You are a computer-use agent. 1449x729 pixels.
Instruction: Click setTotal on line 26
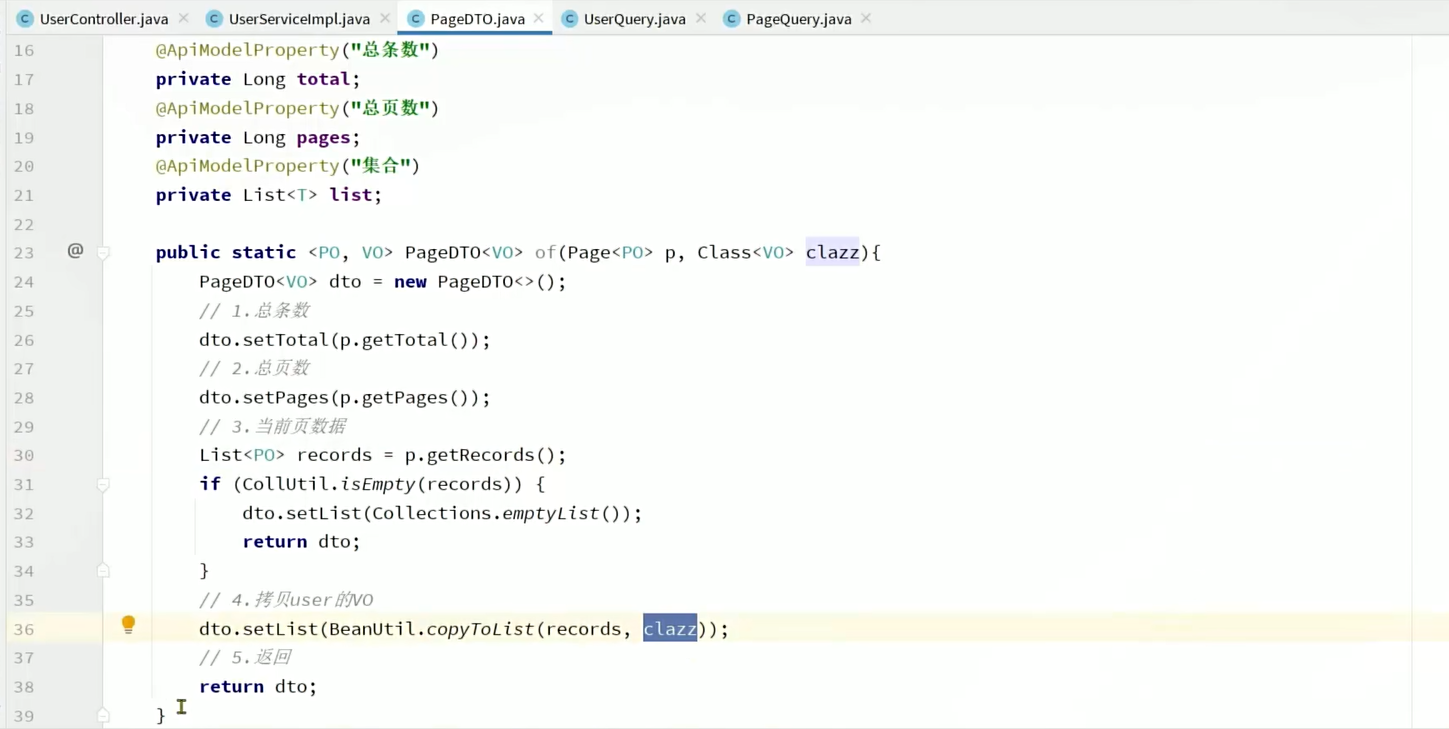(285, 340)
